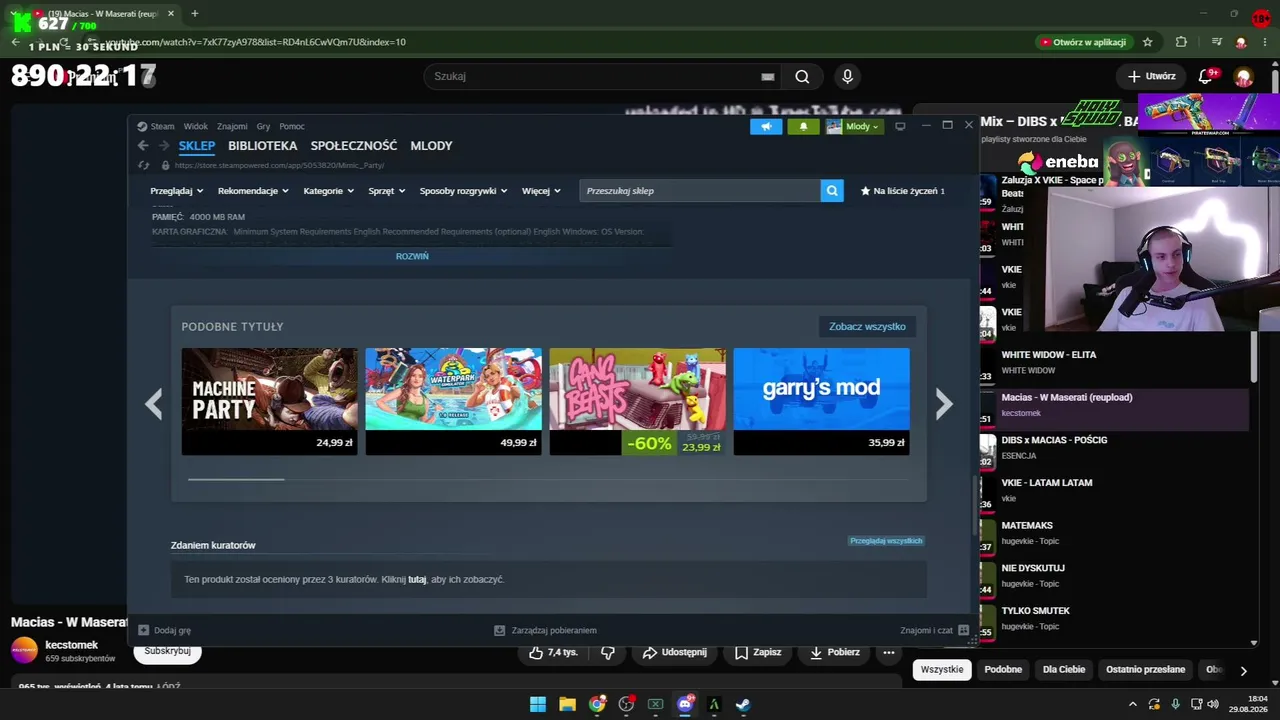This screenshot has width=1280, height=720.
Task: Open the on-screen keyboard in YouTube search
Action: [x=767, y=76]
